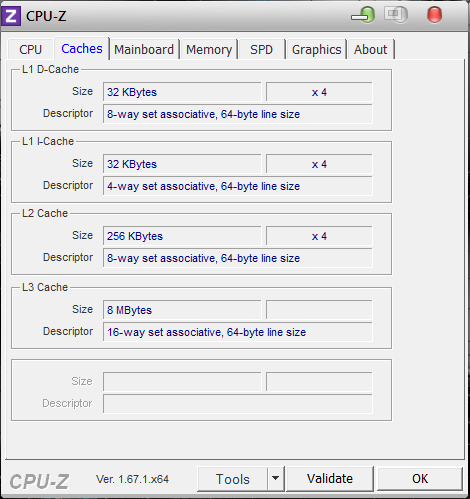
Task: Click empty count field in unlabeled cache group
Action: coord(319,382)
